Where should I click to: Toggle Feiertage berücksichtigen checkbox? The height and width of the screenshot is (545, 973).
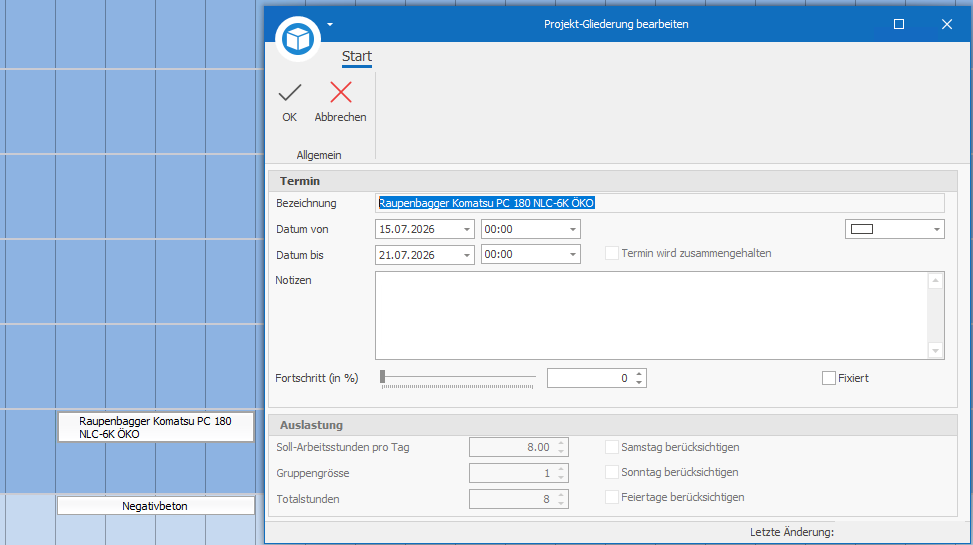[612, 497]
